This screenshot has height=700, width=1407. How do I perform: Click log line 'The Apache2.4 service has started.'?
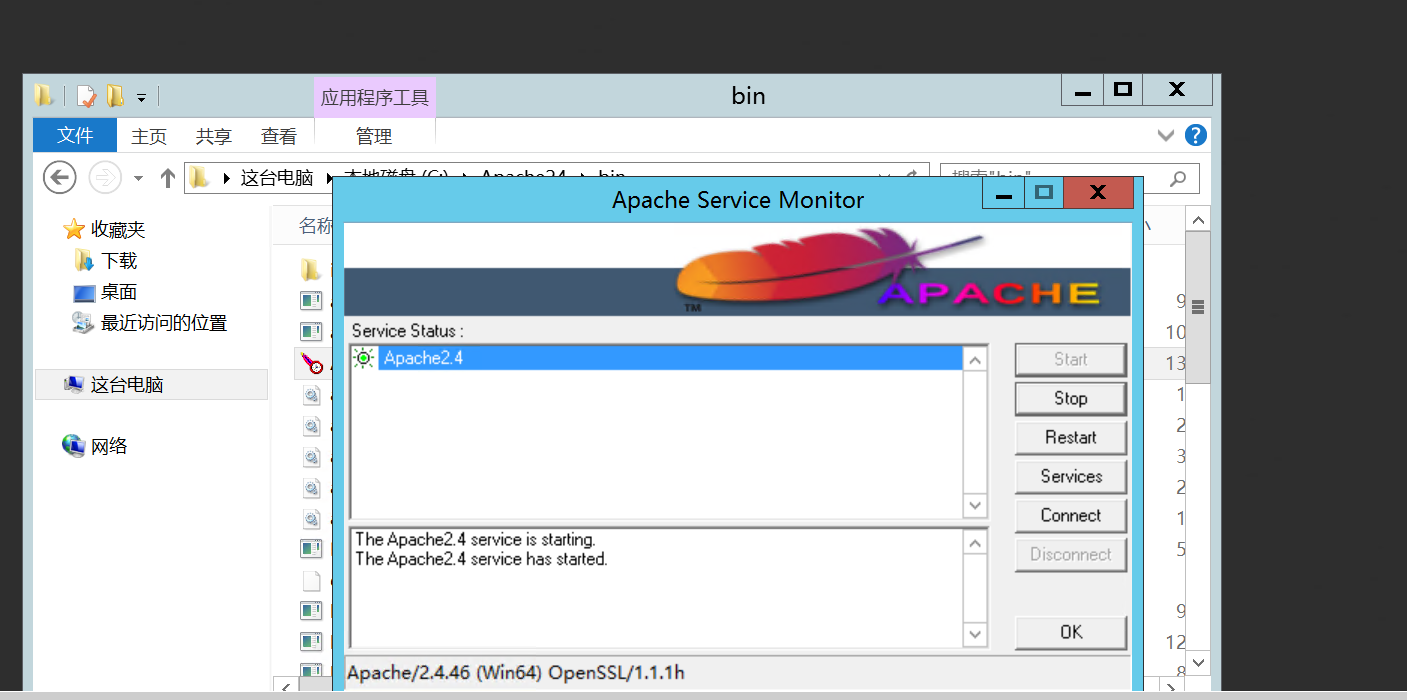(x=481, y=559)
